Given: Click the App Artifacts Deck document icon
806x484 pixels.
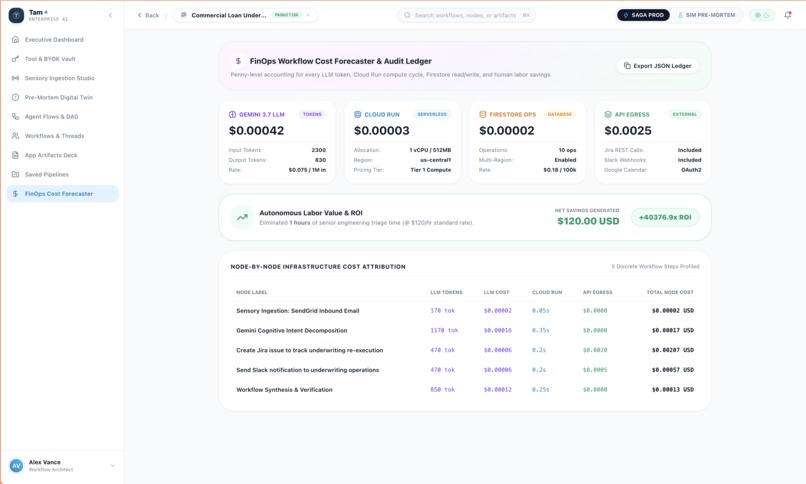Looking at the screenshot, I should pyautogui.click(x=15, y=155).
